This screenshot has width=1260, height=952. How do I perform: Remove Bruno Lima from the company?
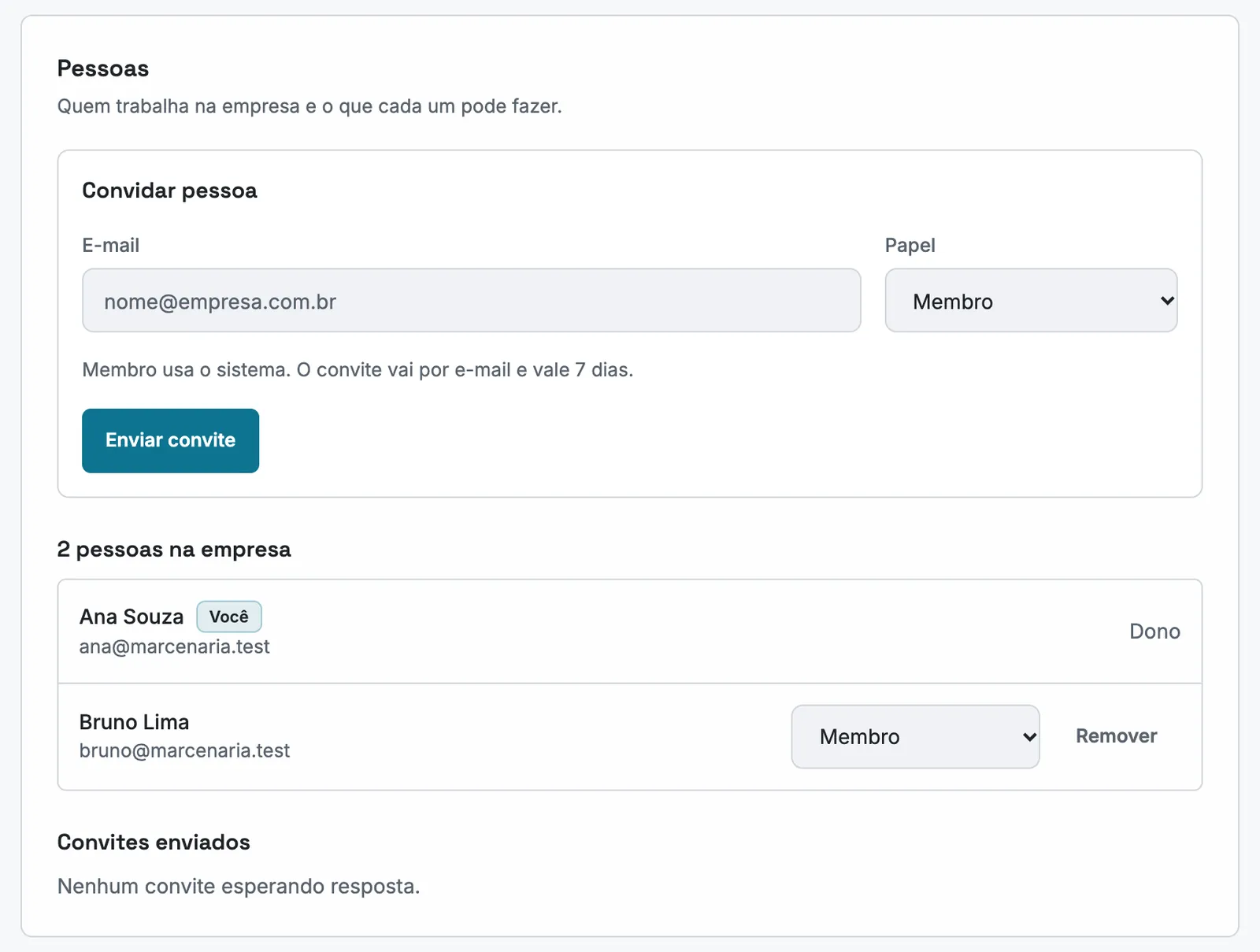click(1116, 736)
